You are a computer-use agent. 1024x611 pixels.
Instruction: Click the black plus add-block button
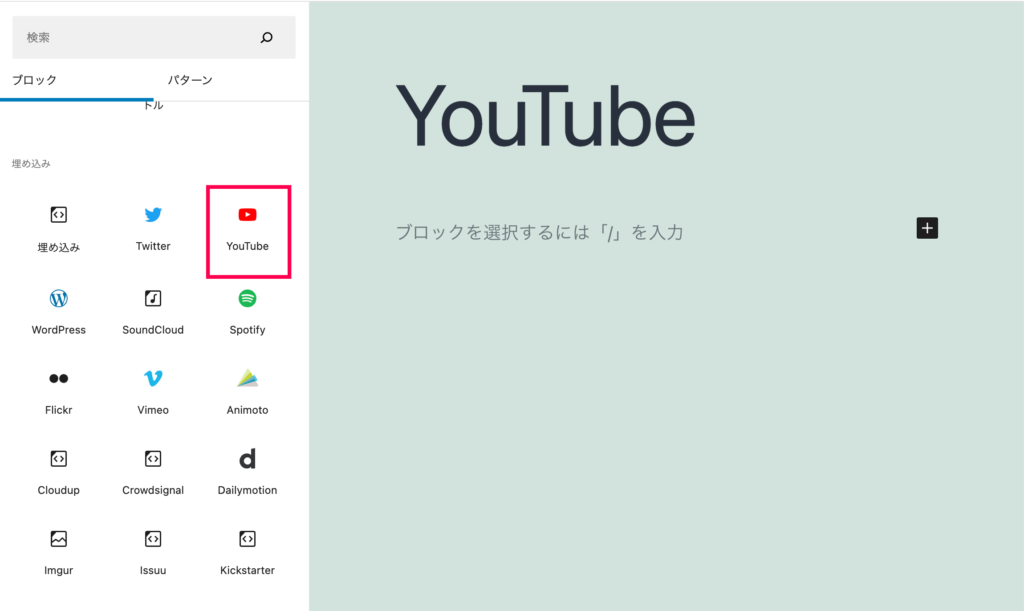click(927, 228)
